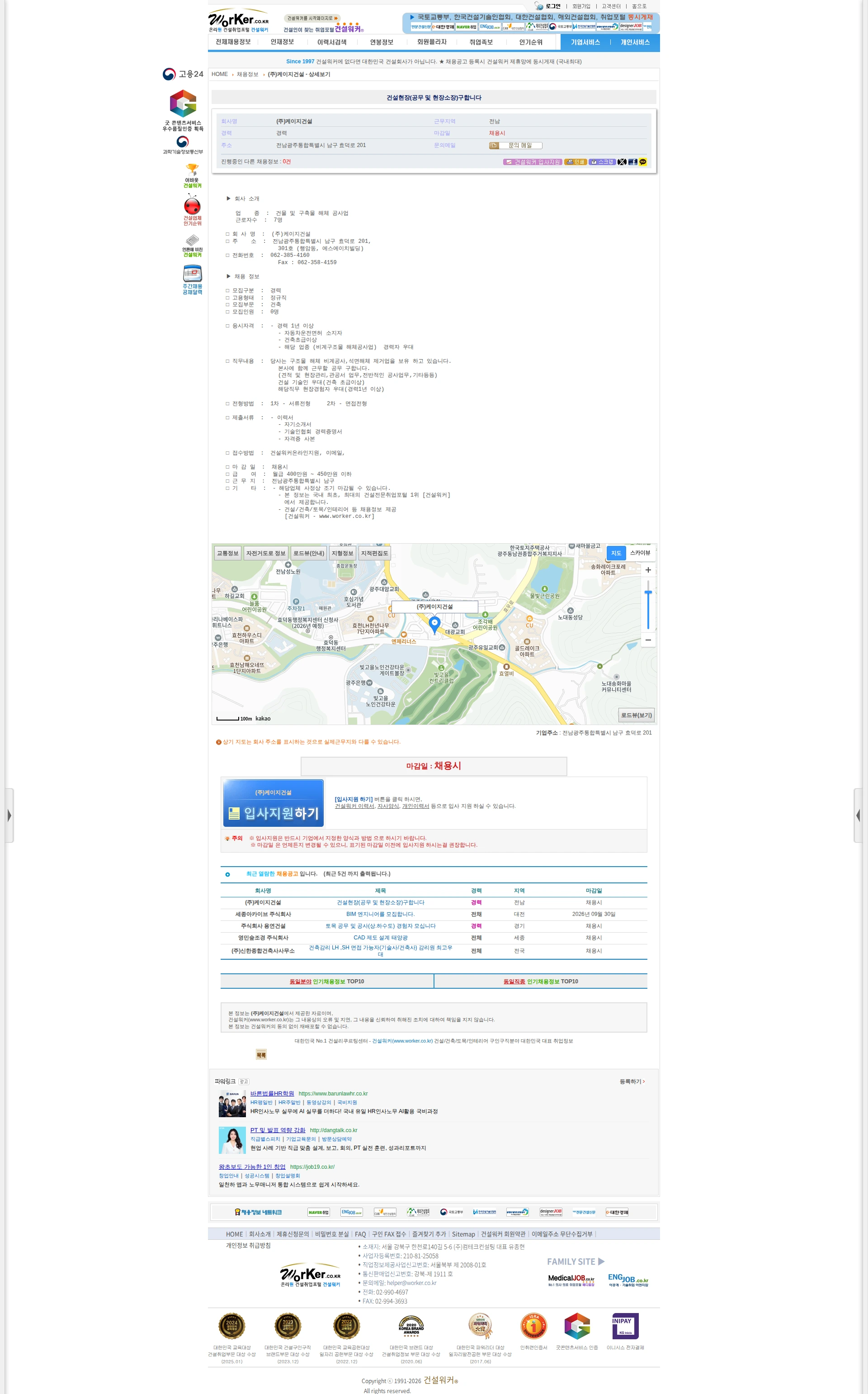Open the 건설업체 인기순위 ladybug icon

coord(192,210)
